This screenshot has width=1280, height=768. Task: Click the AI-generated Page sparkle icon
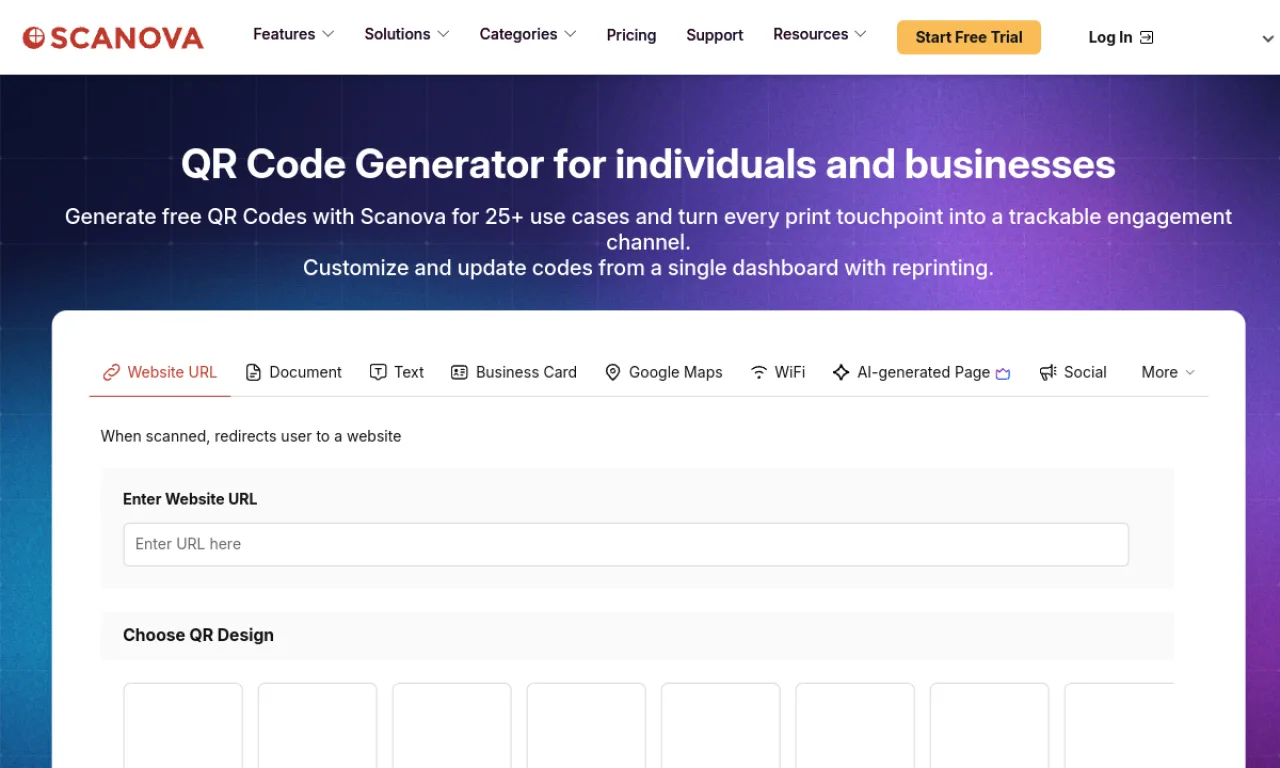841,372
